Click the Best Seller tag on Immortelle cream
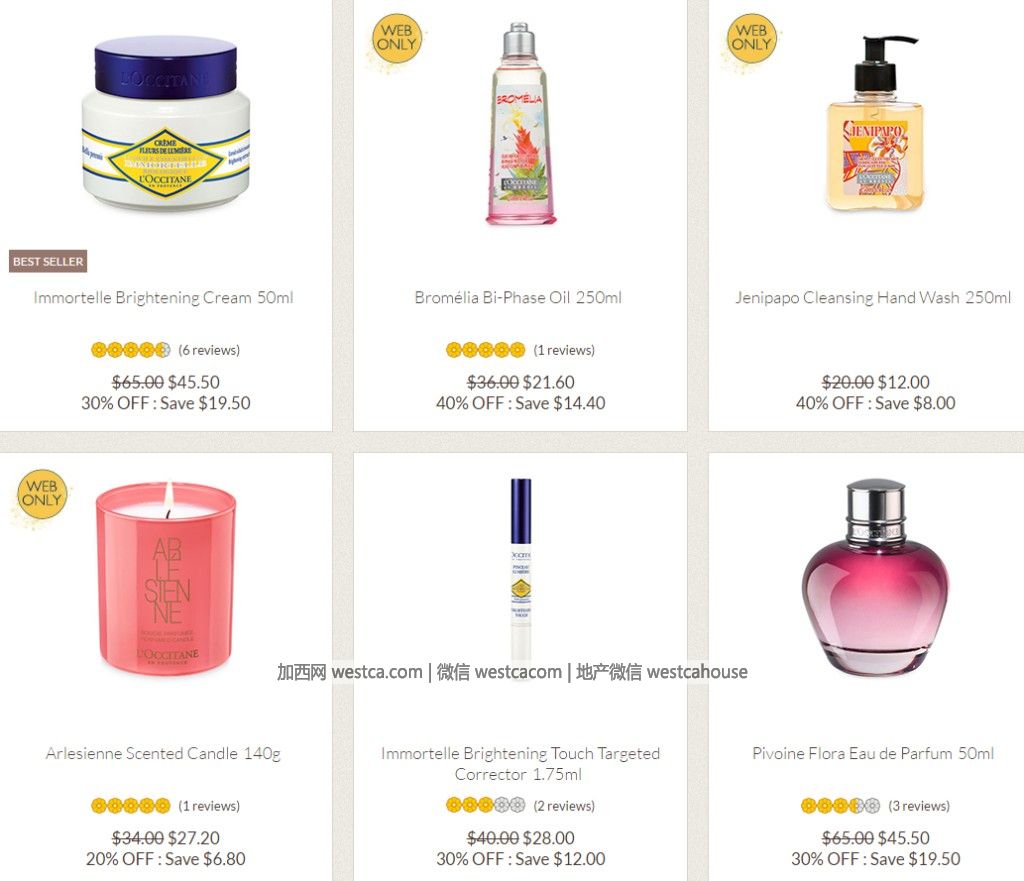The image size is (1024, 881). click(48, 261)
